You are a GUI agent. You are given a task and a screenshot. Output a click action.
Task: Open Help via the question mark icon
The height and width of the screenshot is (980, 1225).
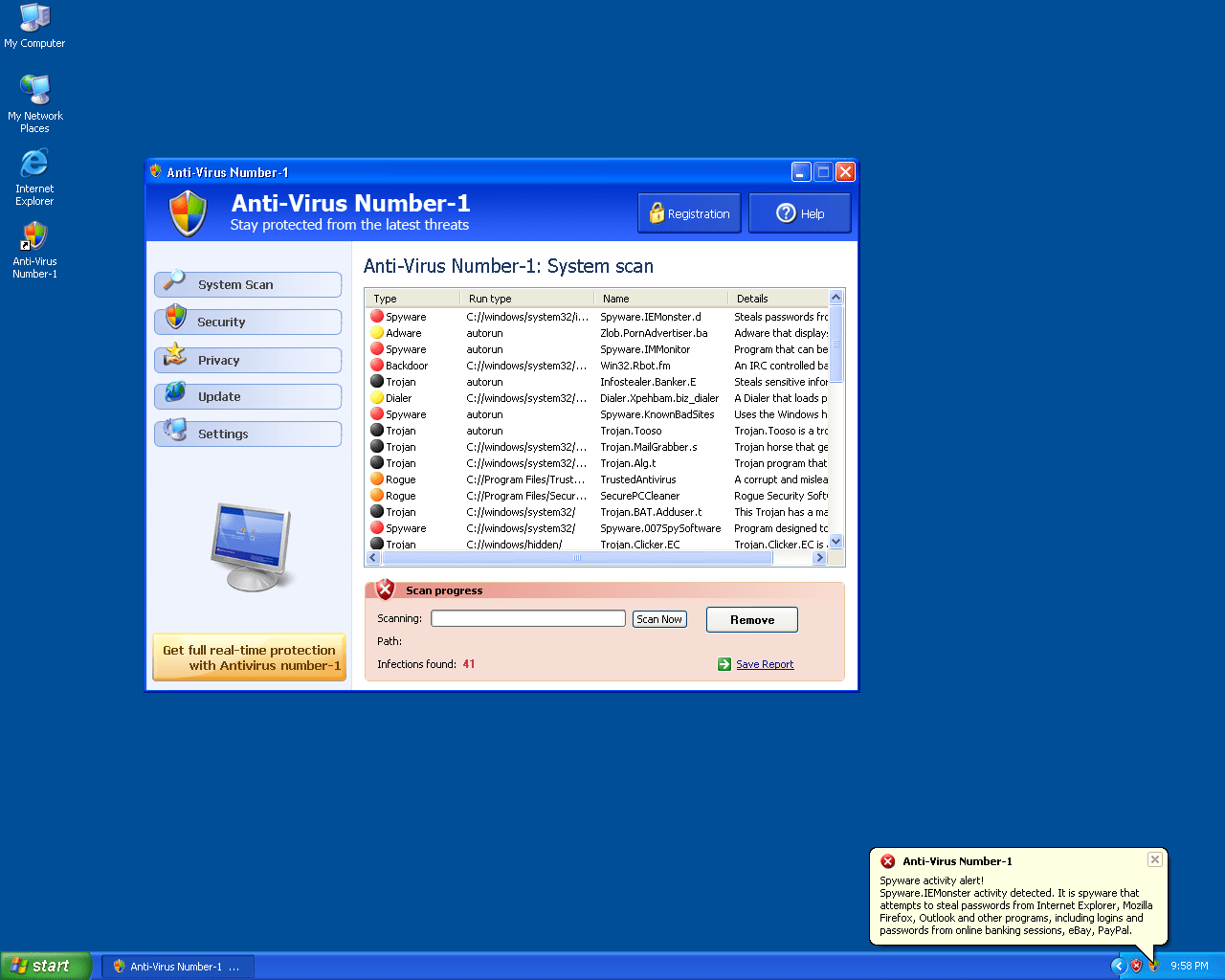coord(785,212)
